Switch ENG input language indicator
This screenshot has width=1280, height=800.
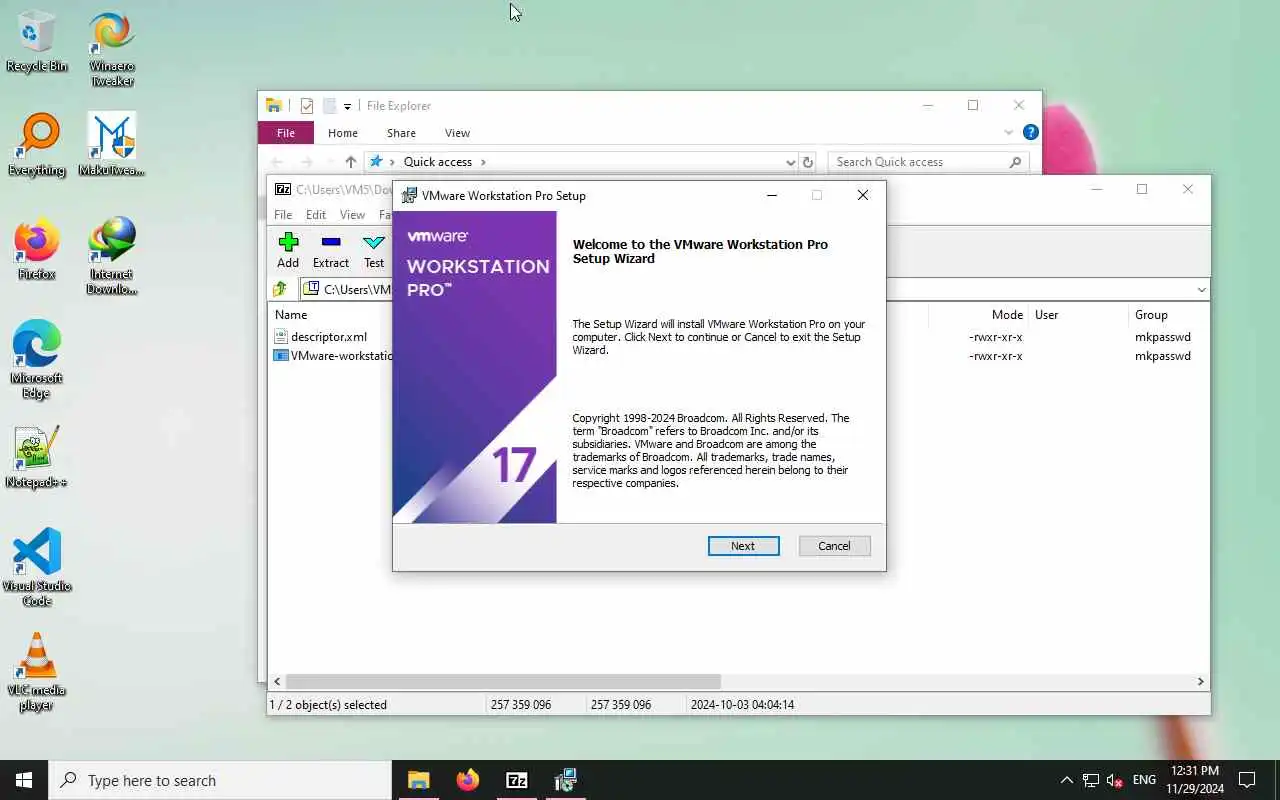point(1145,780)
